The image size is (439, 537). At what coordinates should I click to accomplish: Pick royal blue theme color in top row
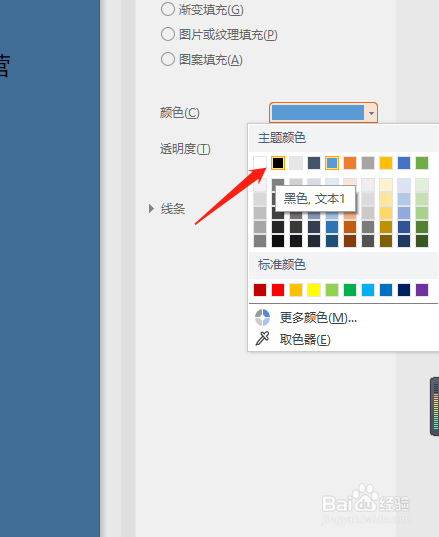[x=404, y=163]
